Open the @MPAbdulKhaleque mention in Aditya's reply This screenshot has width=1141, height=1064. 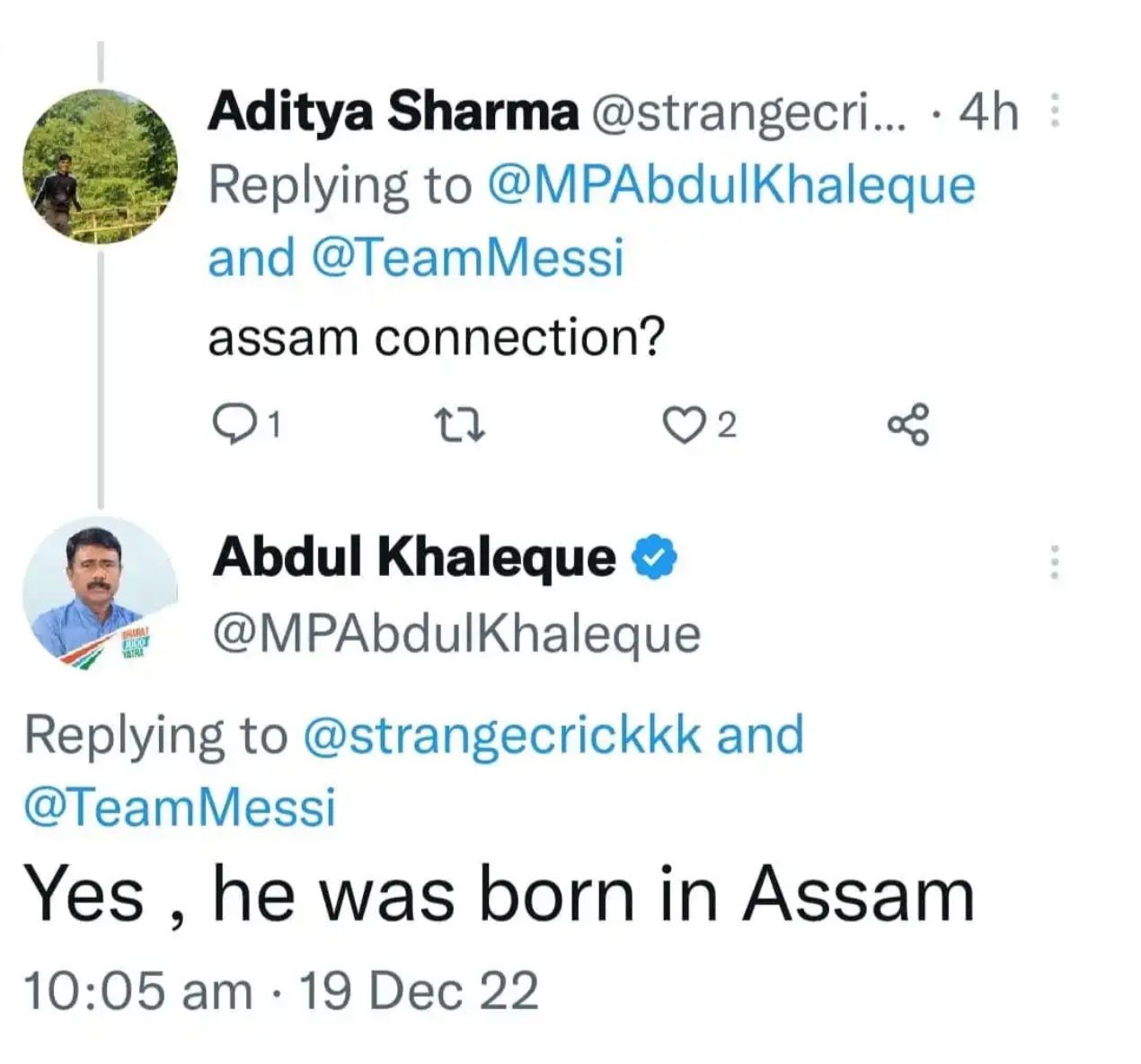730,185
